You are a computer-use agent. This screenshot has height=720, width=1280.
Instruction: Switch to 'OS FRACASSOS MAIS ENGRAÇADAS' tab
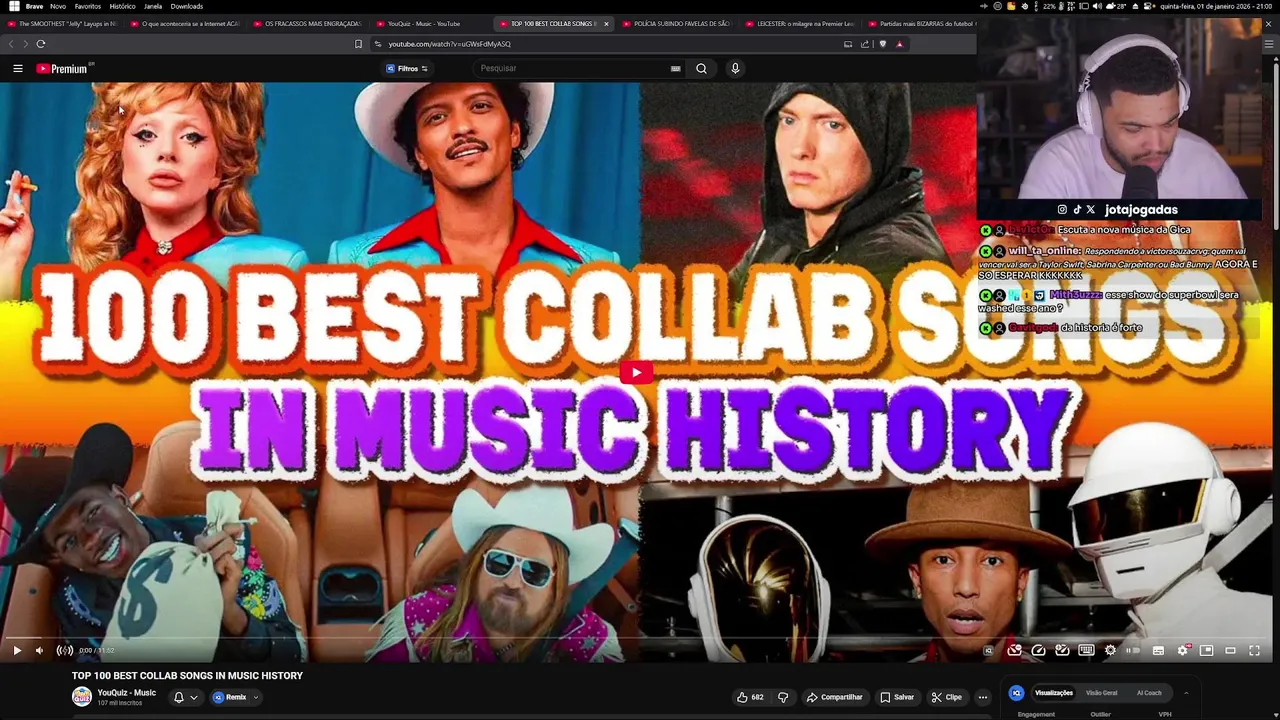(x=310, y=23)
